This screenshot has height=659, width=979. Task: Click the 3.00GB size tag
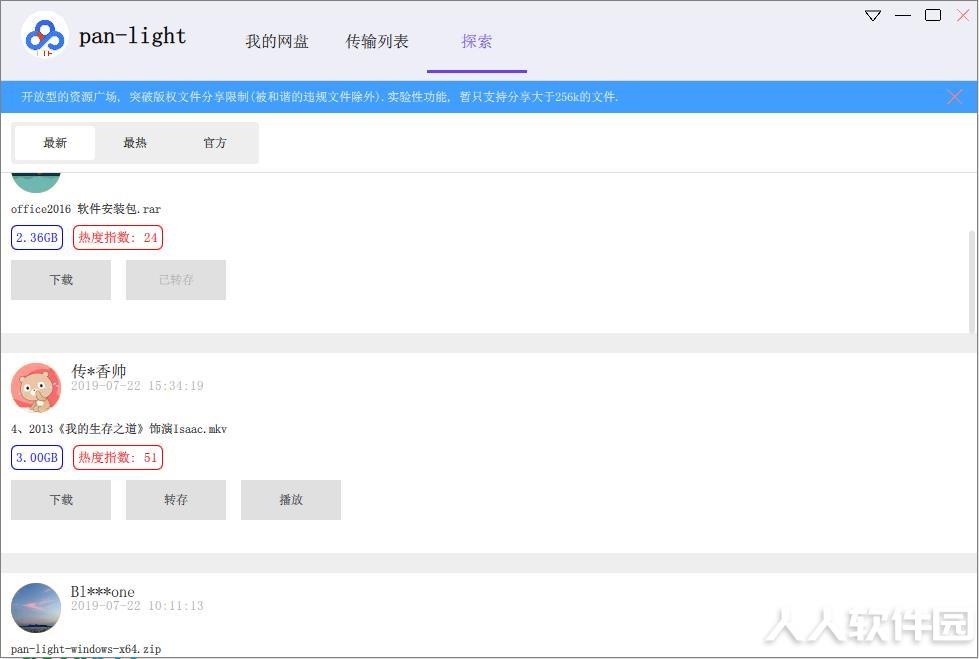point(37,457)
